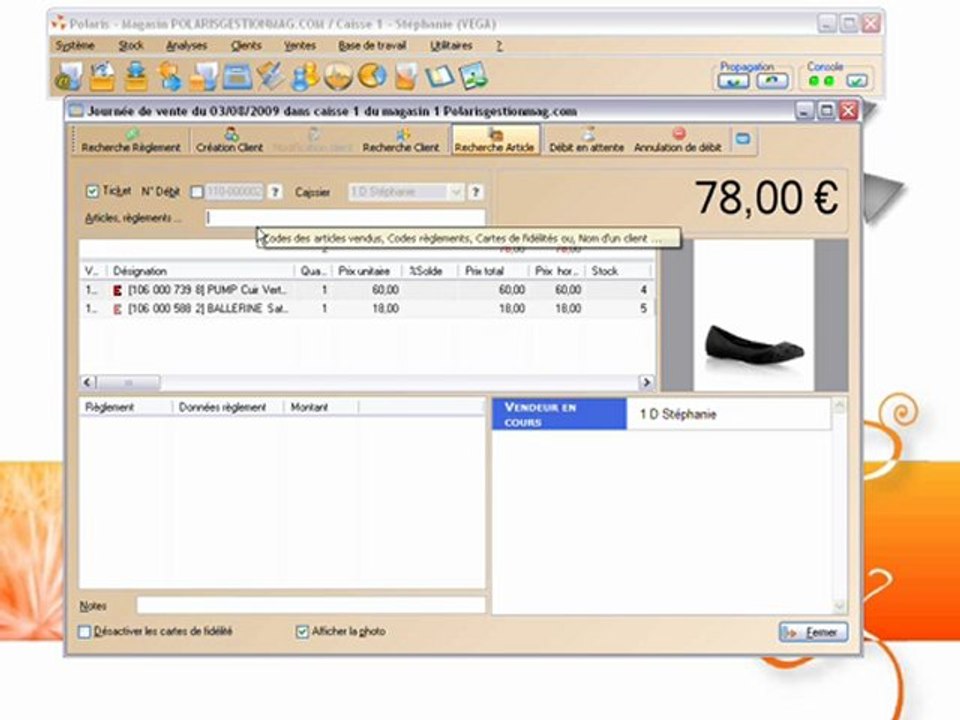Click the box with blue down arrow icon
The image size is (960, 720).
tap(136, 77)
